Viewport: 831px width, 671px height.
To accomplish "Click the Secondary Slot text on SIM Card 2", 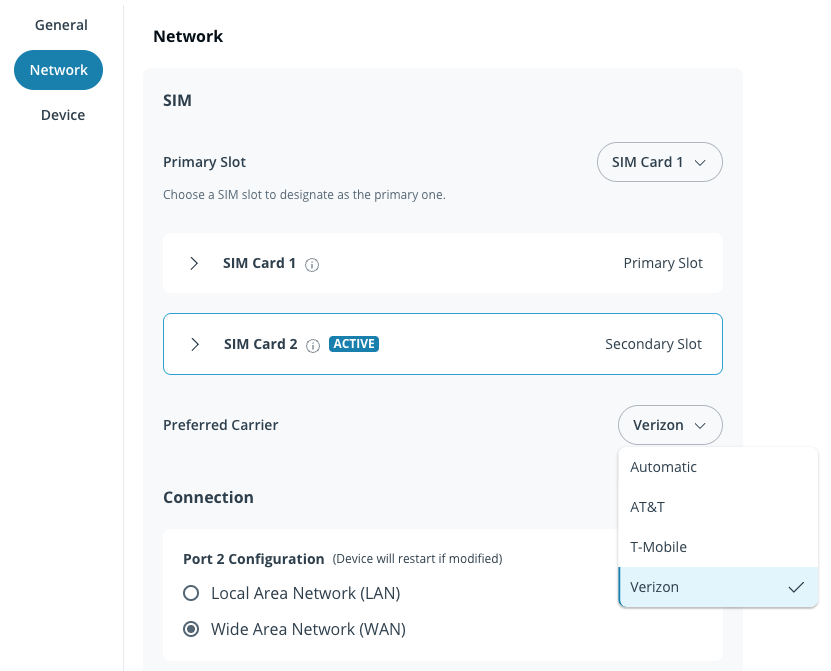I will tap(653, 344).
